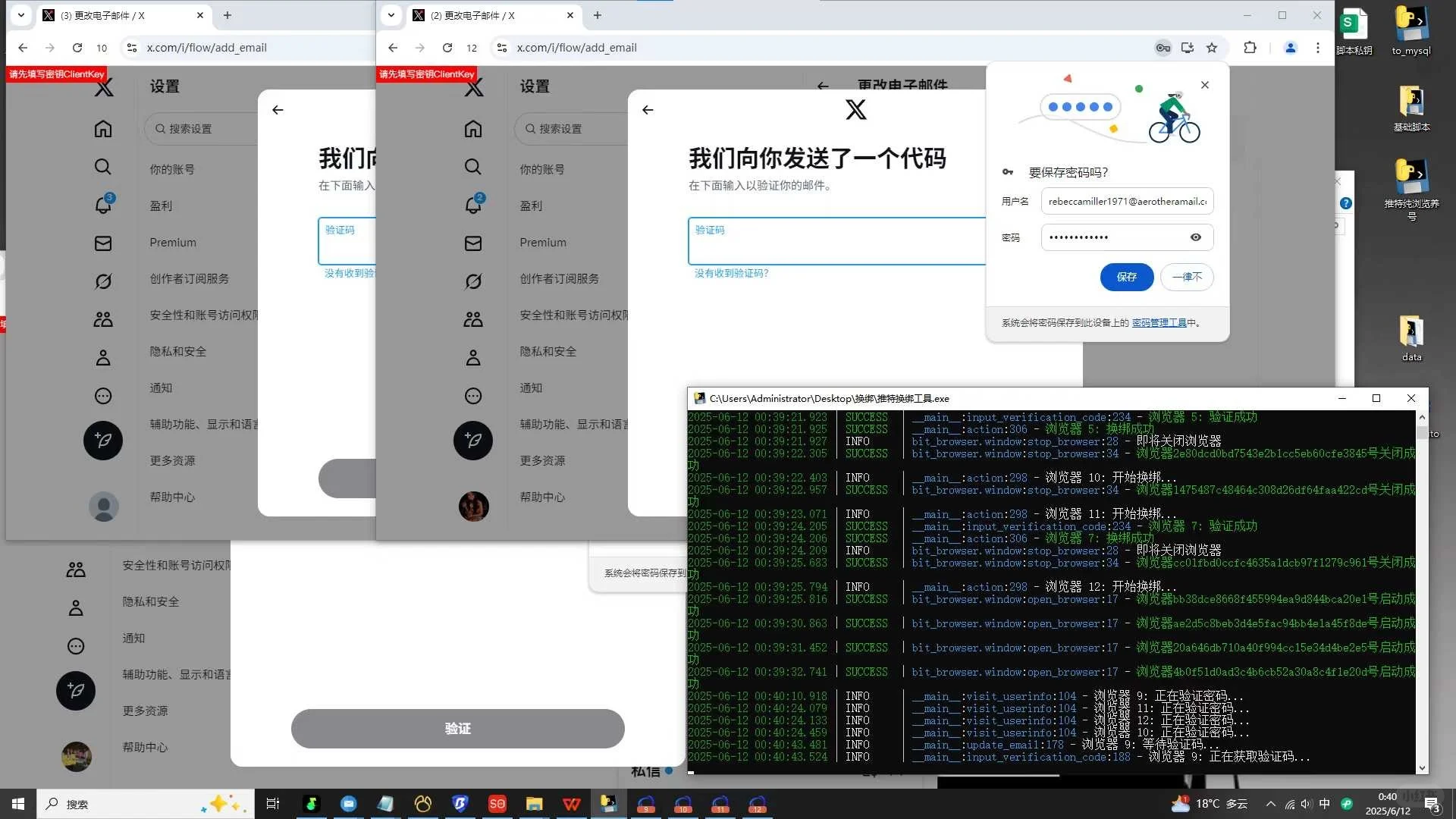Open the notifications bell in X sidebar

click(x=473, y=205)
